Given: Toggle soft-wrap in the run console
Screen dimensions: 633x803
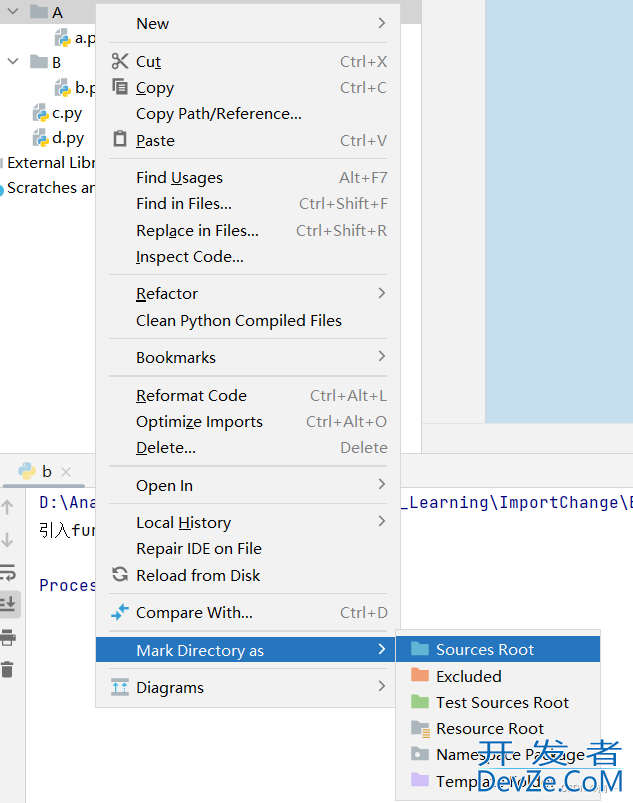Looking at the screenshot, I should point(8,572).
